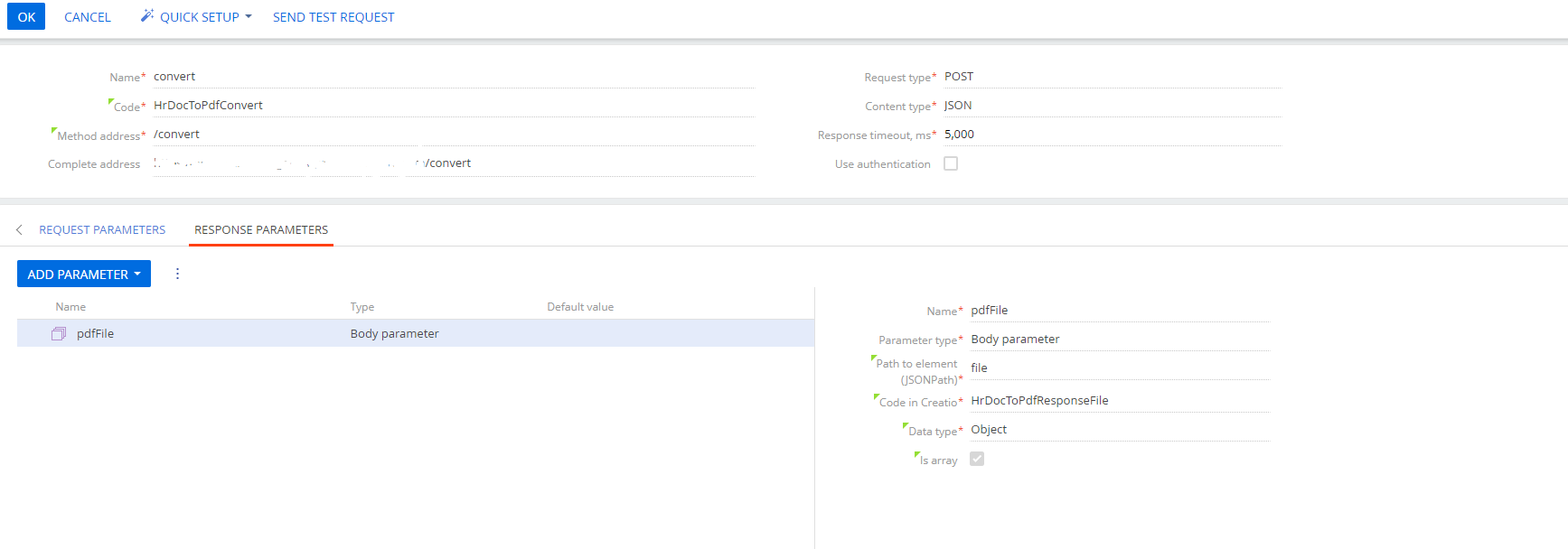Click the OK button

click(26, 16)
